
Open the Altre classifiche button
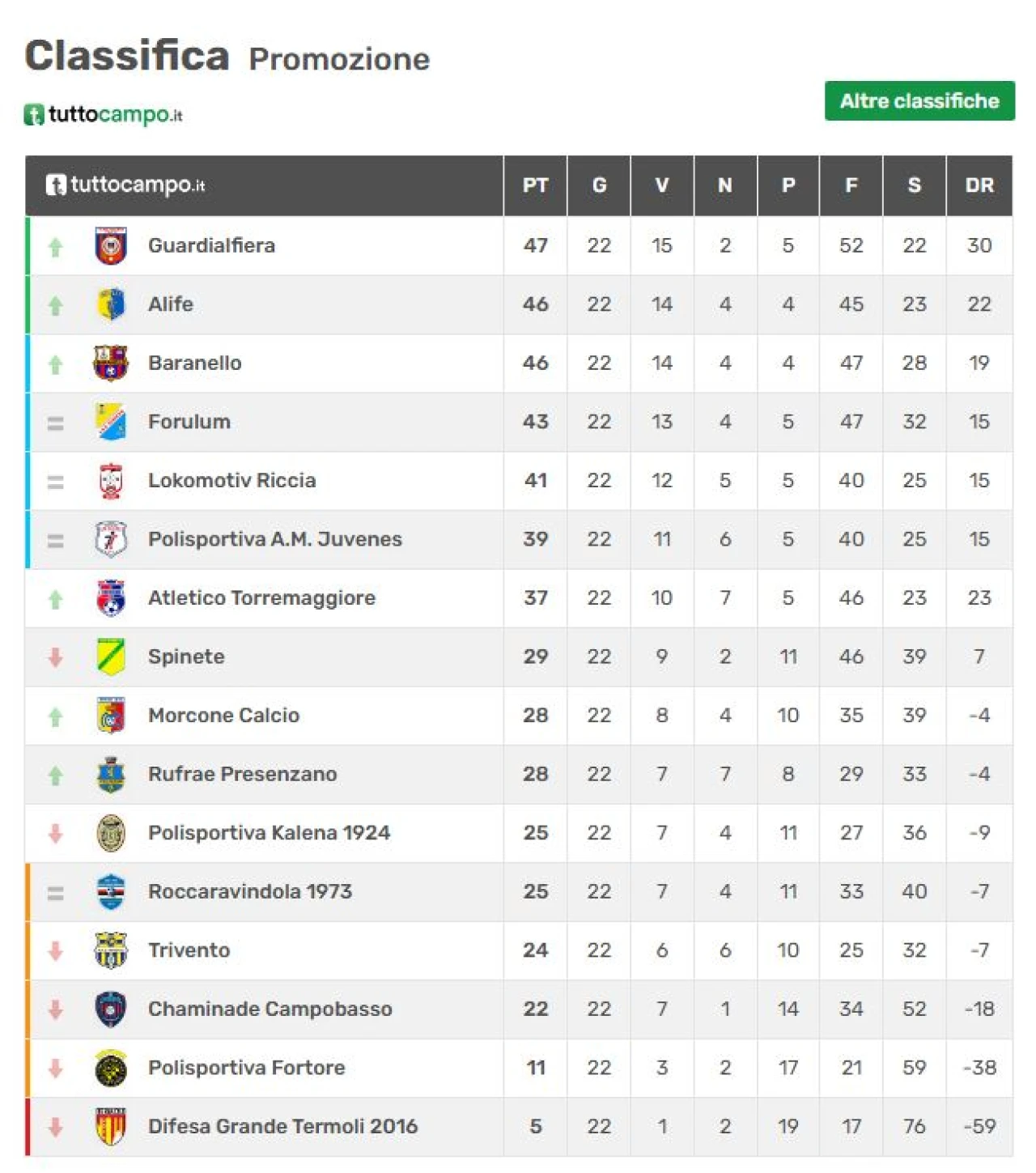click(x=919, y=101)
